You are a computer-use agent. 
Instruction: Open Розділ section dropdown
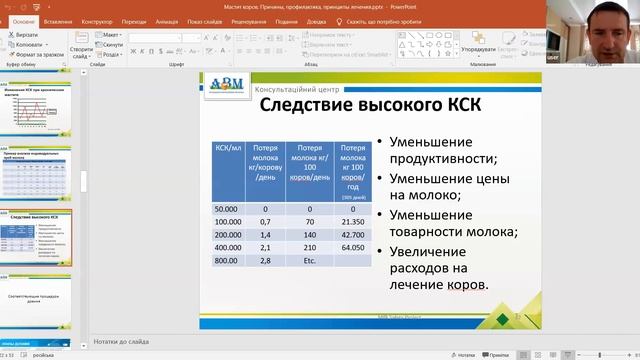point(109,54)
